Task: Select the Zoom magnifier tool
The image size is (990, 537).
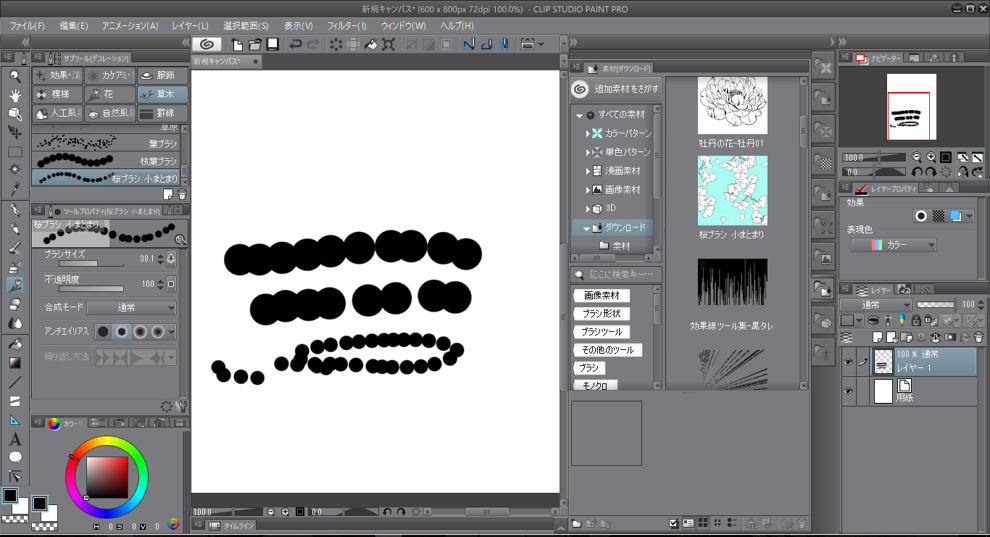Action: tap(15, 76)
